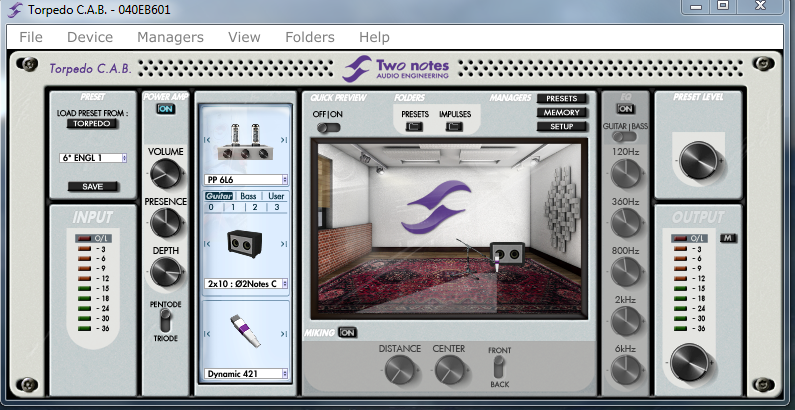Select cabinet bank 2
The width and height of the screenshot is (795, 410).
255,207
